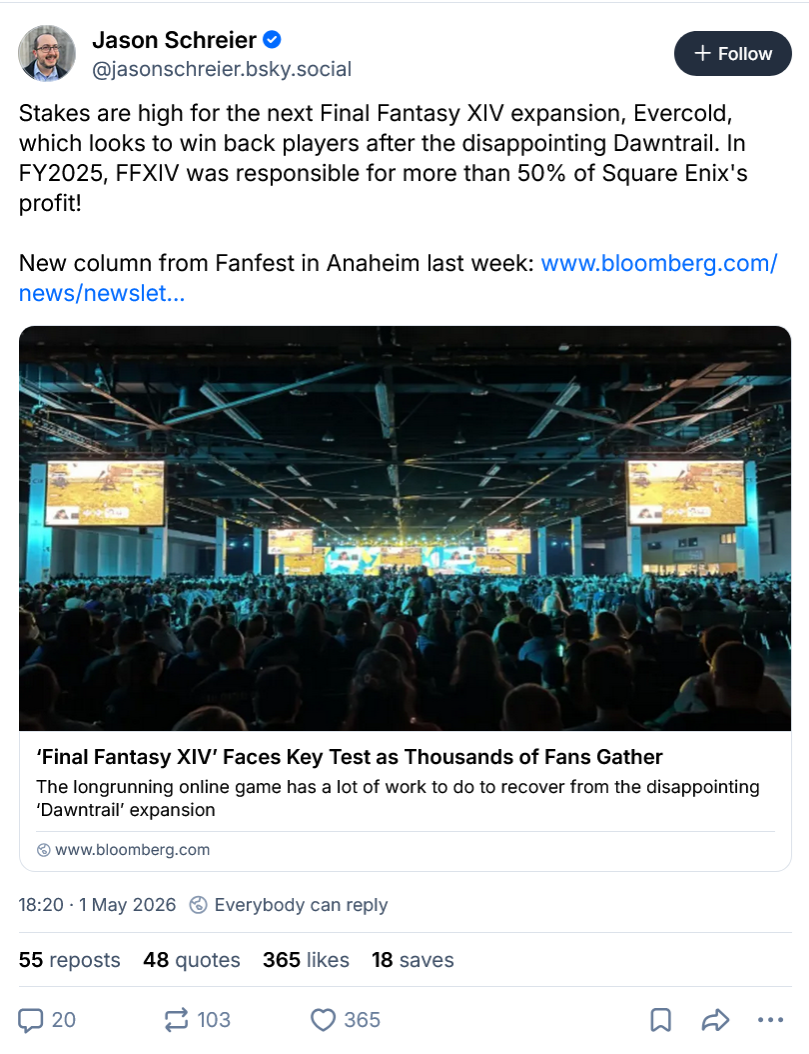The width and height of the screenshot is (809, 1054).
Task: Click the Jason Schreier display name
Action: (174, 40)
